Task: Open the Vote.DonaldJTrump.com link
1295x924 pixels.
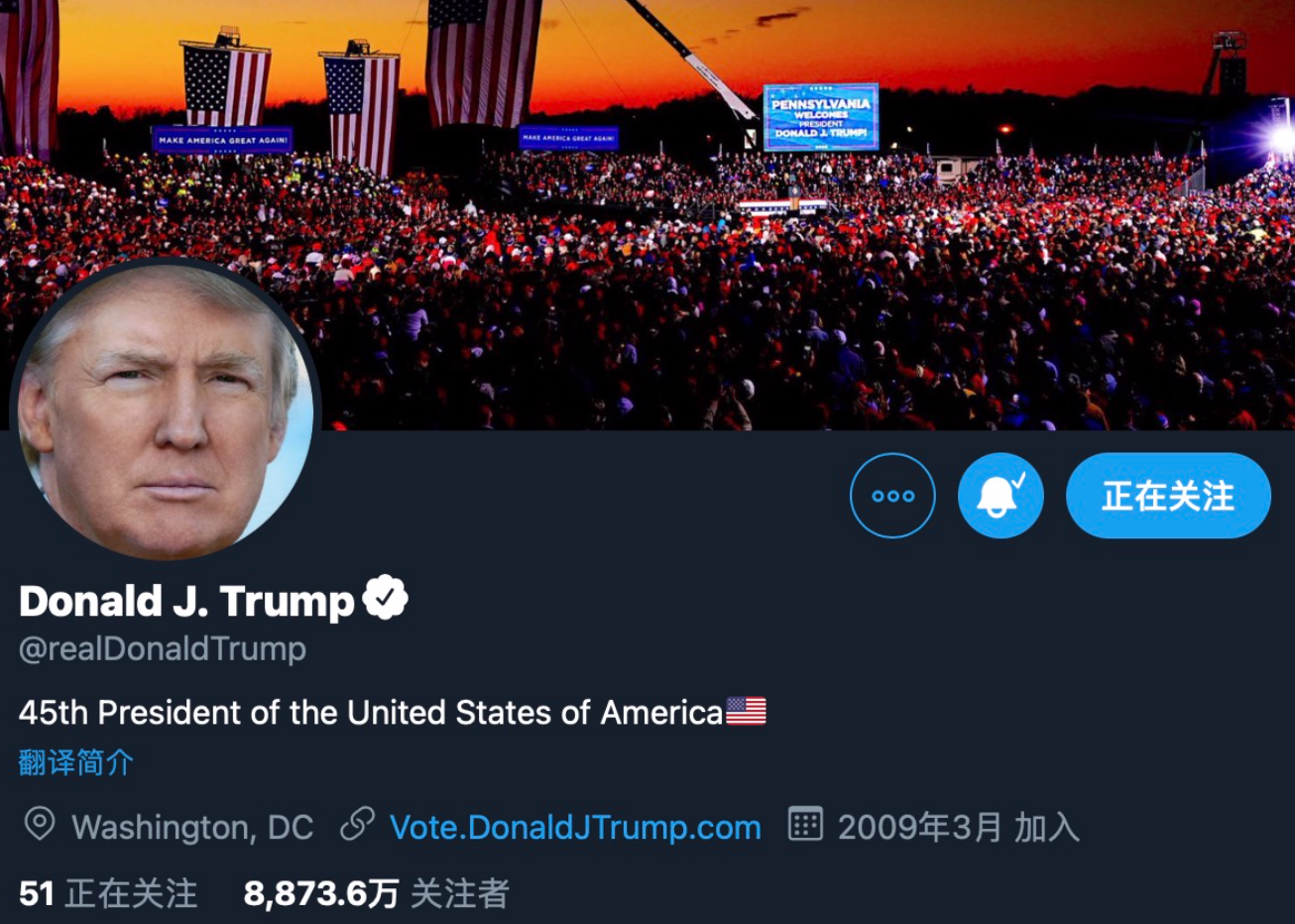Action: click(575, 828)
